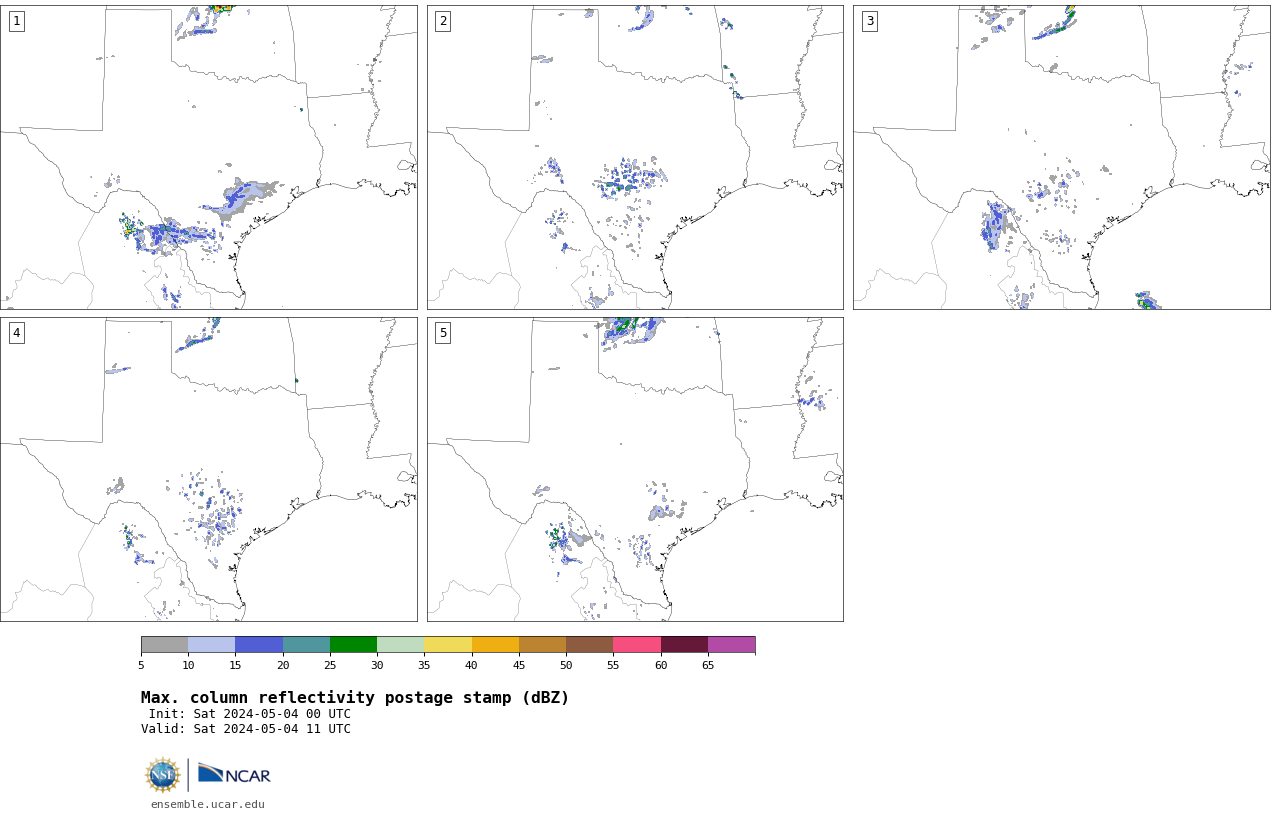Click the panel number label '5'

pos(443,333)
